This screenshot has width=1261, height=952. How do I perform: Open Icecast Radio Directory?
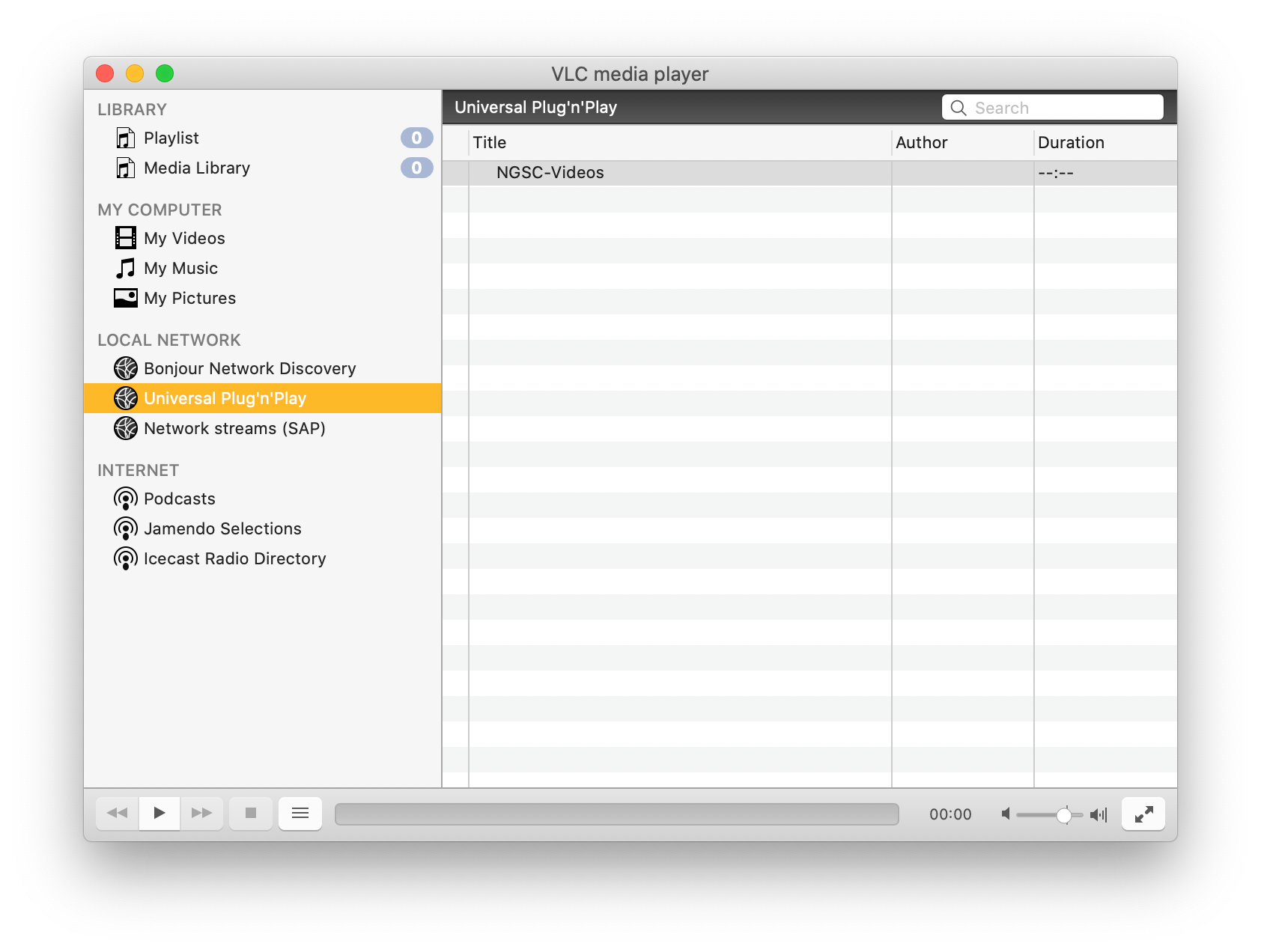(x=262, y=558)
